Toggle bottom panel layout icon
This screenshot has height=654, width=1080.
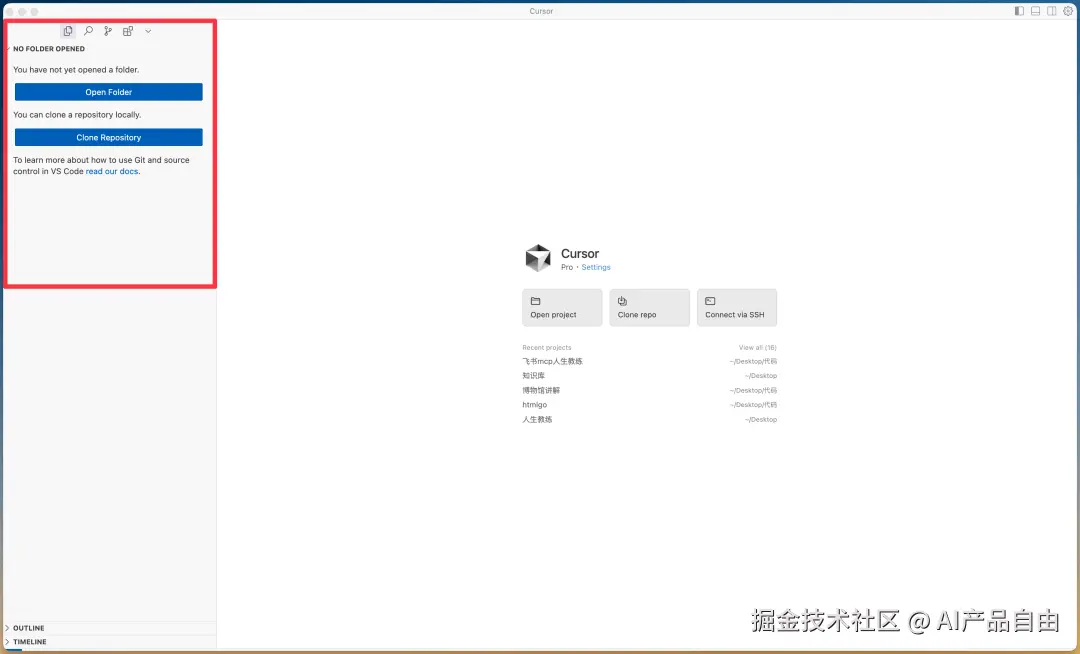1035,11
